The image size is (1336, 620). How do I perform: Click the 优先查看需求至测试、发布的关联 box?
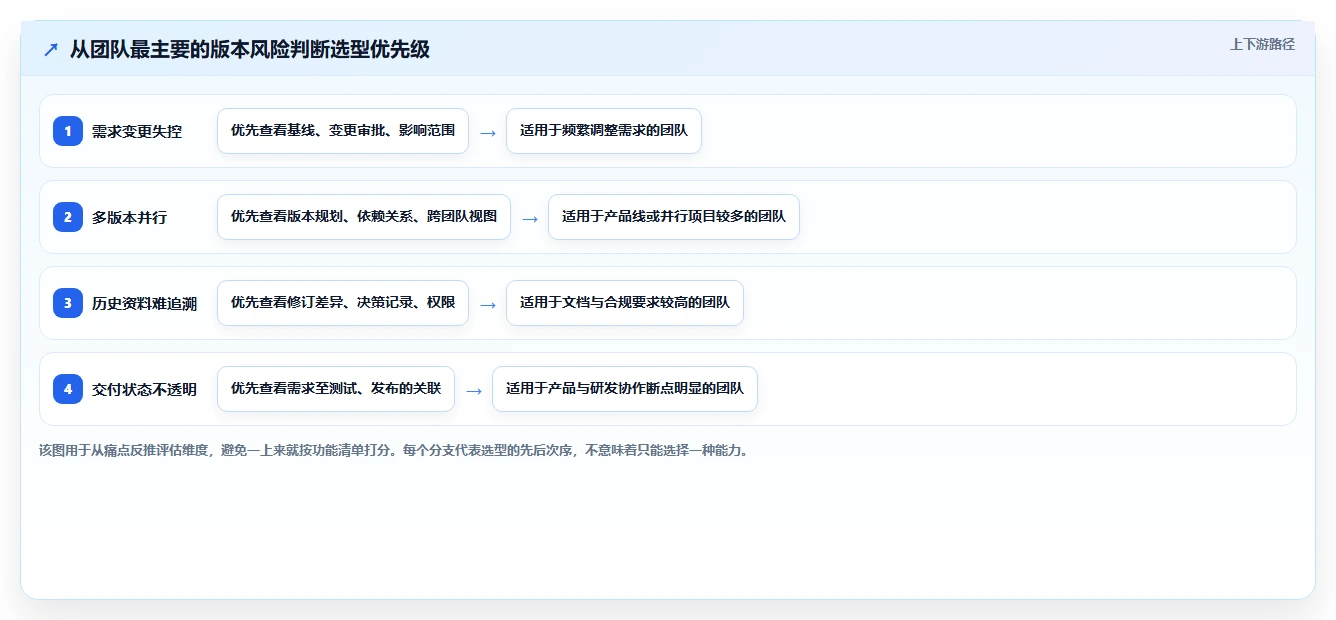coord(336,389)
